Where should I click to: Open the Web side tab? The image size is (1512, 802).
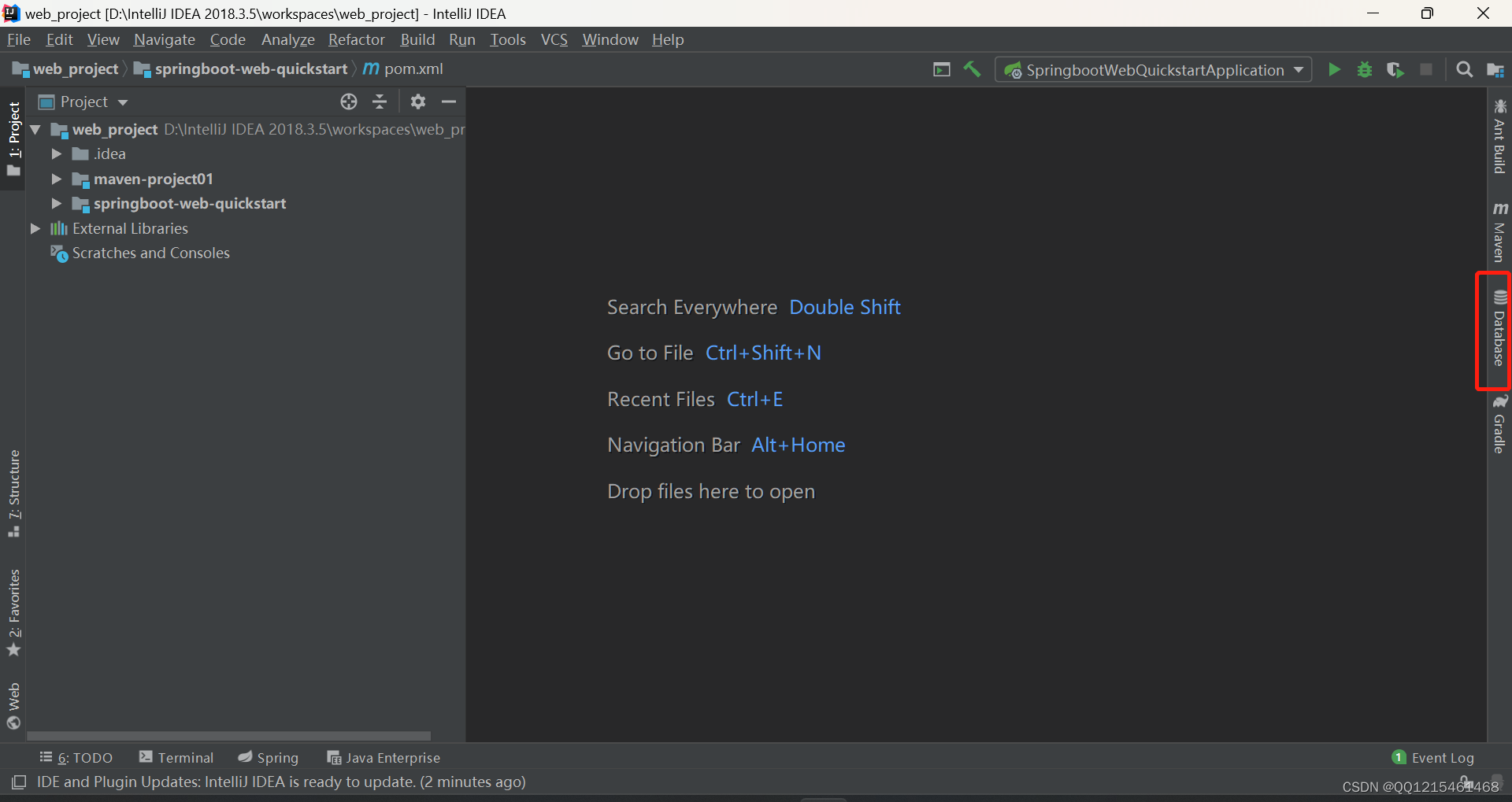[13, 706]
